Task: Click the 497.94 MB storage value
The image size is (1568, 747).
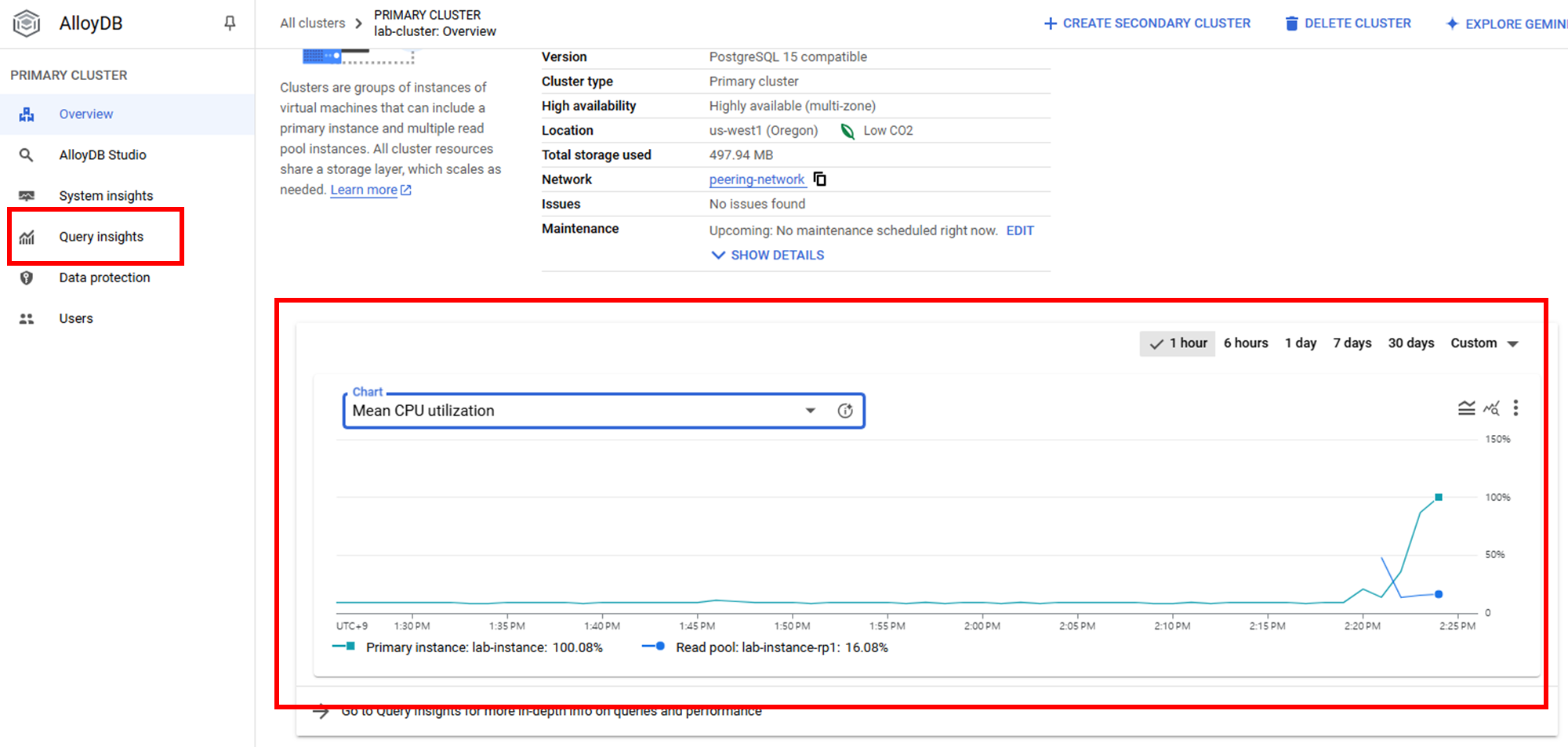Action: 741,155
